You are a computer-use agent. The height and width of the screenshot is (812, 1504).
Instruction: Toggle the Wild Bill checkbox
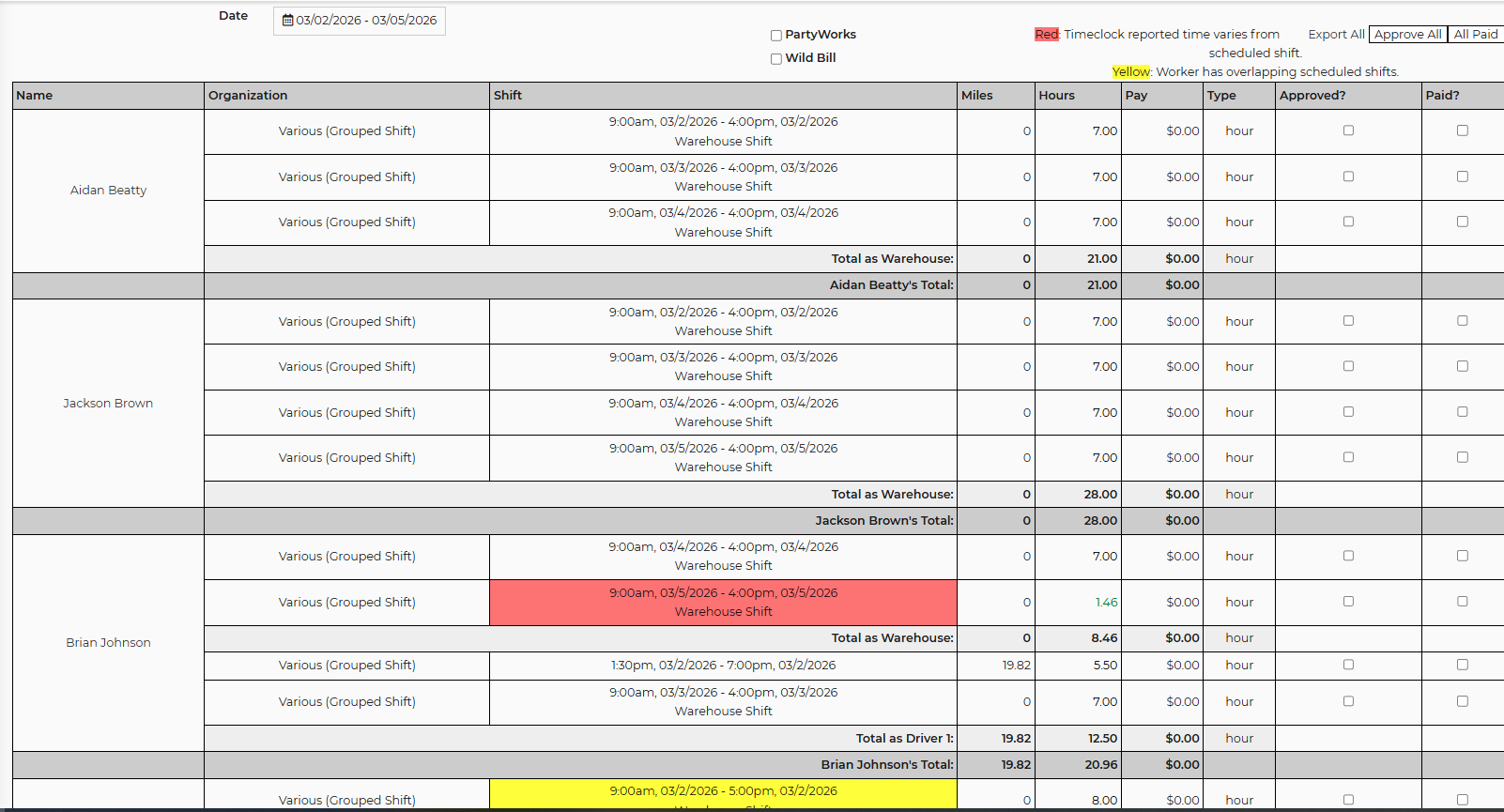coord(776,59)
